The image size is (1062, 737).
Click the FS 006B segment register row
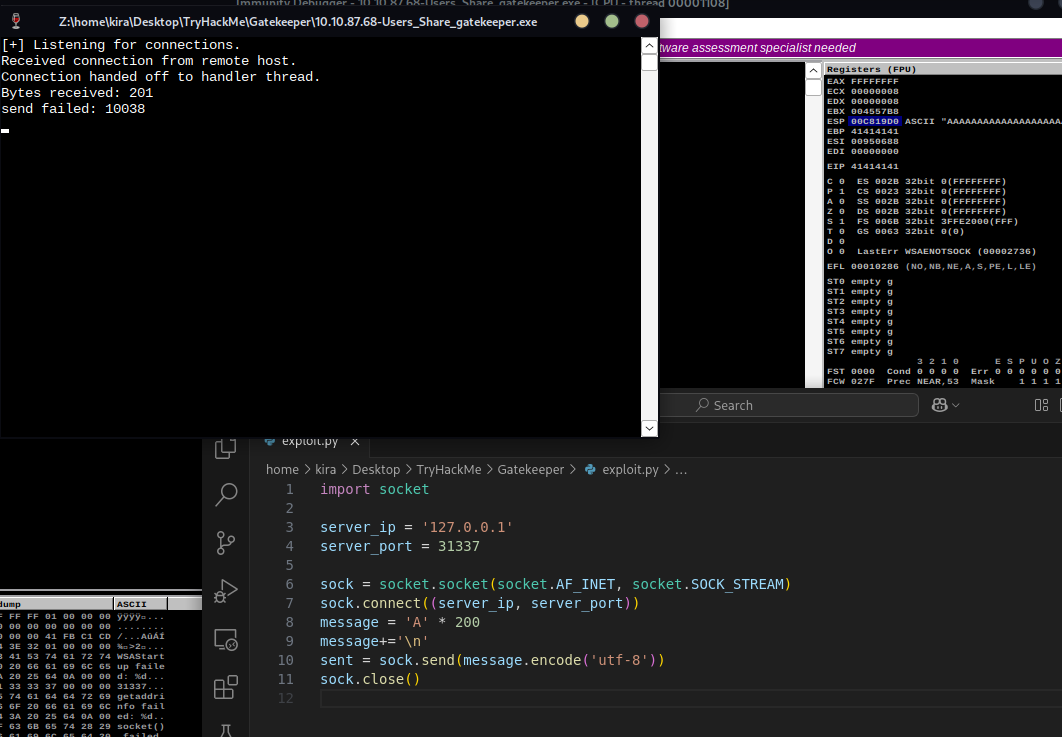click(x=937, y=222)
